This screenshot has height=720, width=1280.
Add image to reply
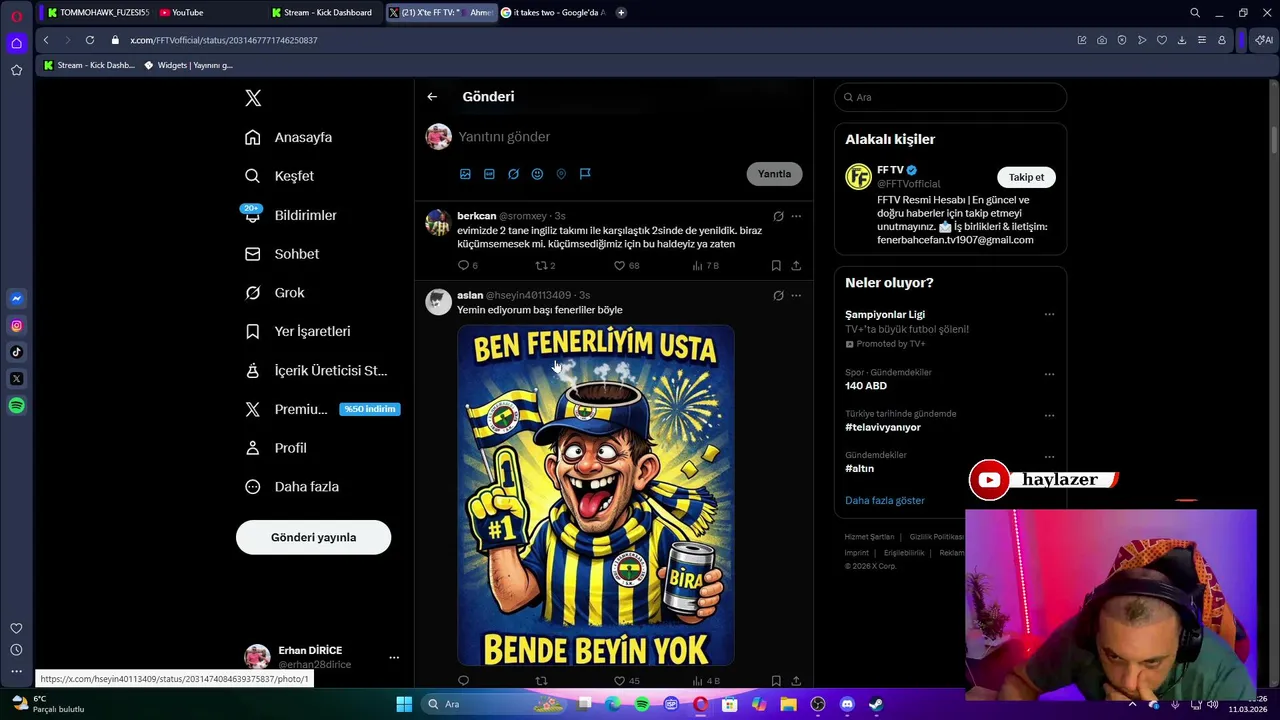[465, 174]
